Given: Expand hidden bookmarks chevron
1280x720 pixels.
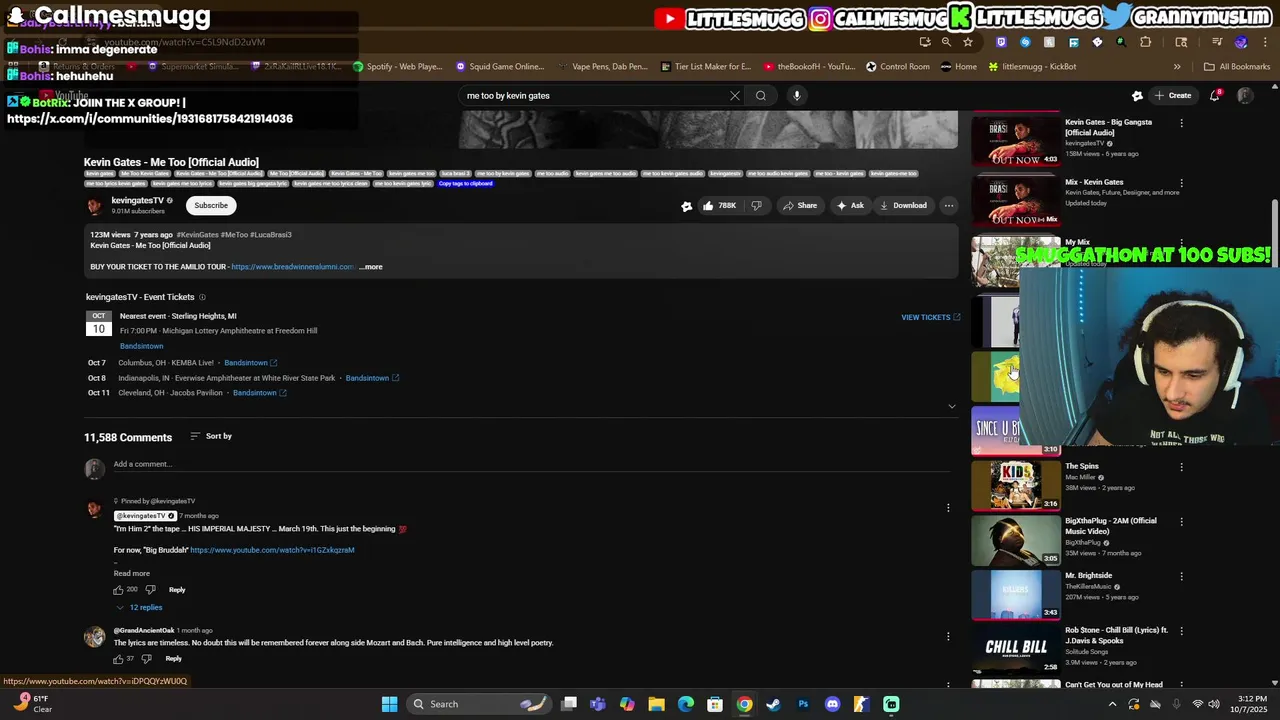Looking at the screenshot, I should pyautogui.click(x=1177, y=67).
